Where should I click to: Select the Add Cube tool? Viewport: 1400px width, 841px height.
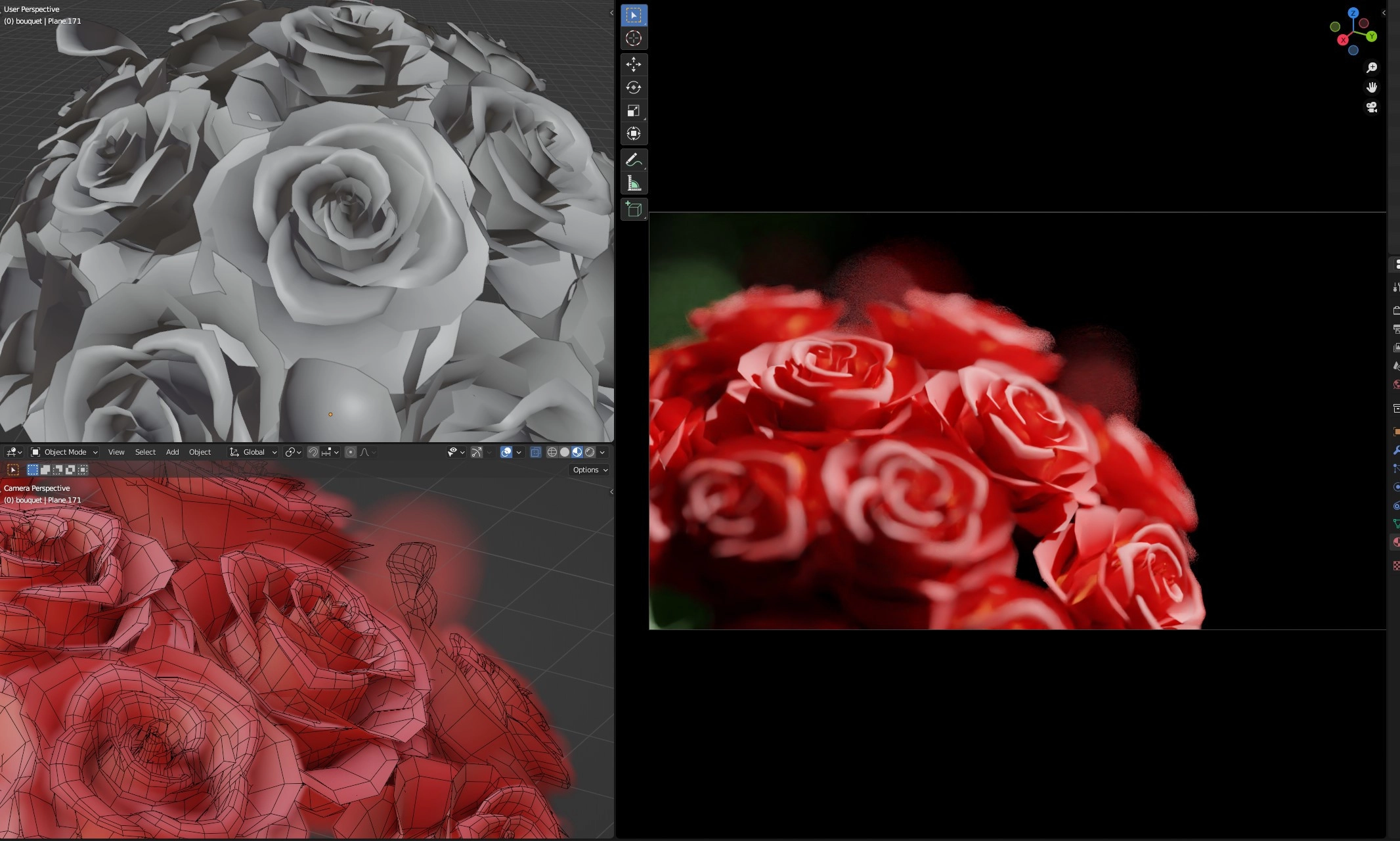point(633,210)
